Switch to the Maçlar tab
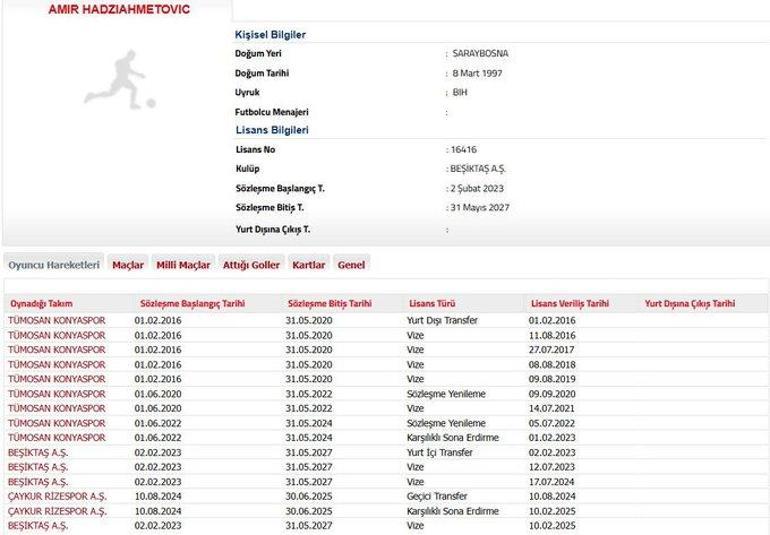 coord(128,265)
